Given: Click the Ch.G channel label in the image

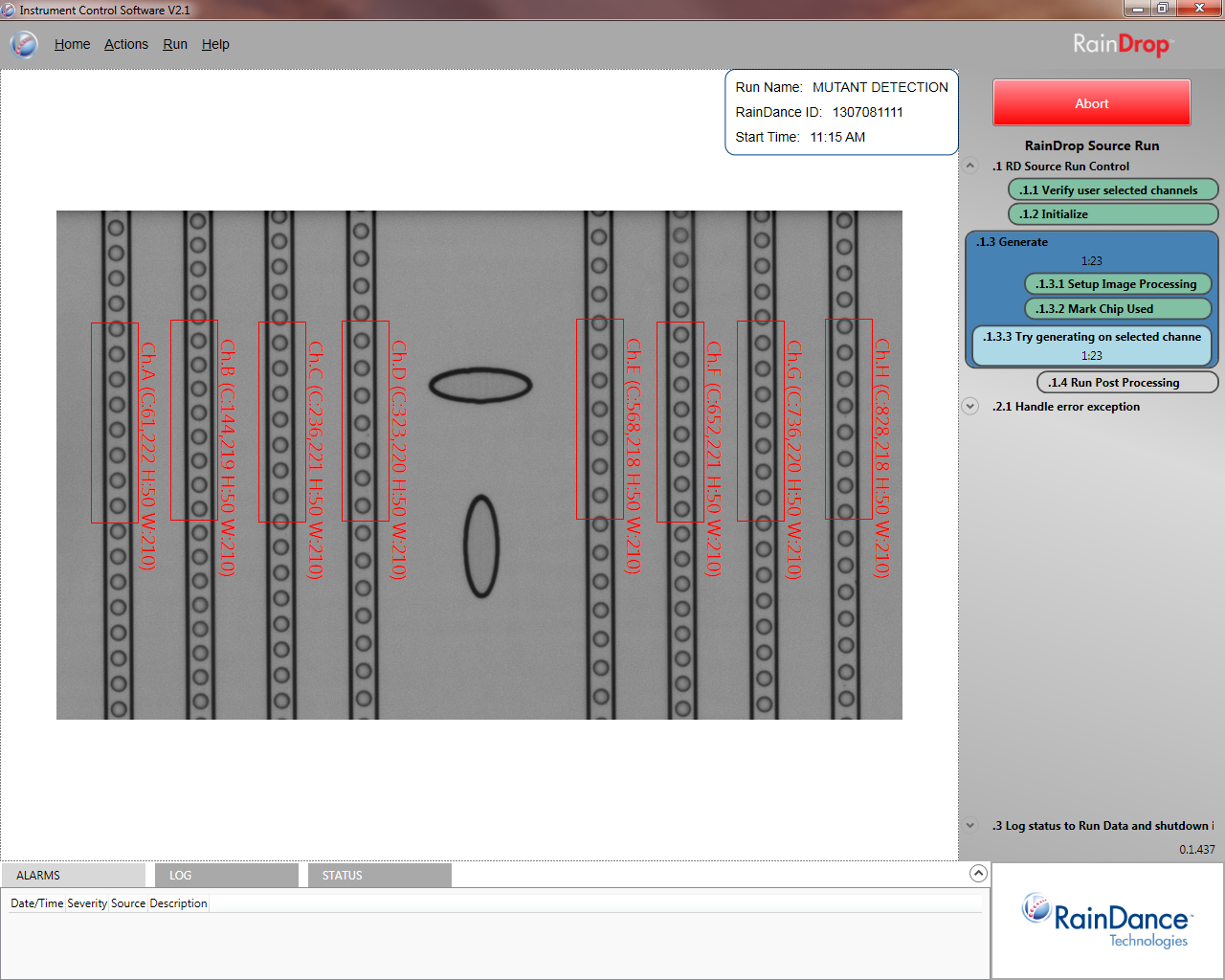Looking at the screenshot, I should click(794, 459).
